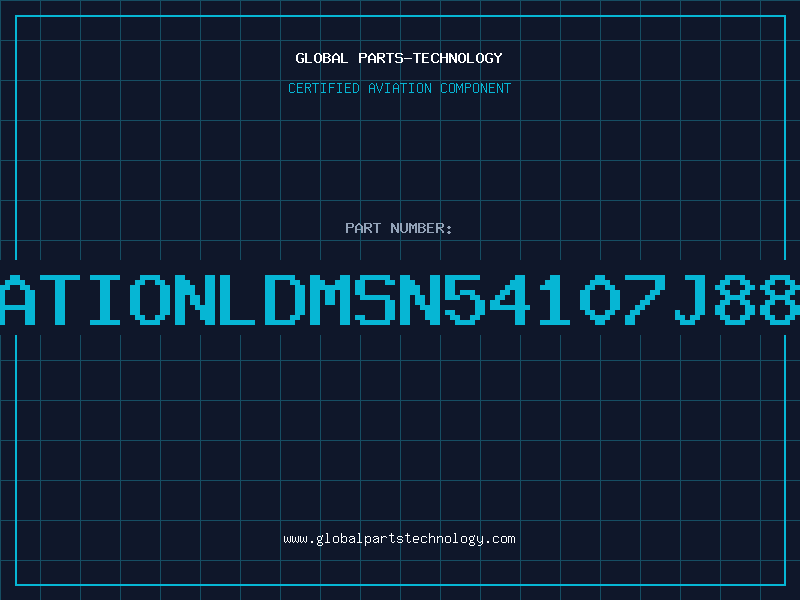The height and width of the screenshot is (600, 800).
Task: Select the letter O in part number
Action: pyautogui.click(x=149, y=299)
